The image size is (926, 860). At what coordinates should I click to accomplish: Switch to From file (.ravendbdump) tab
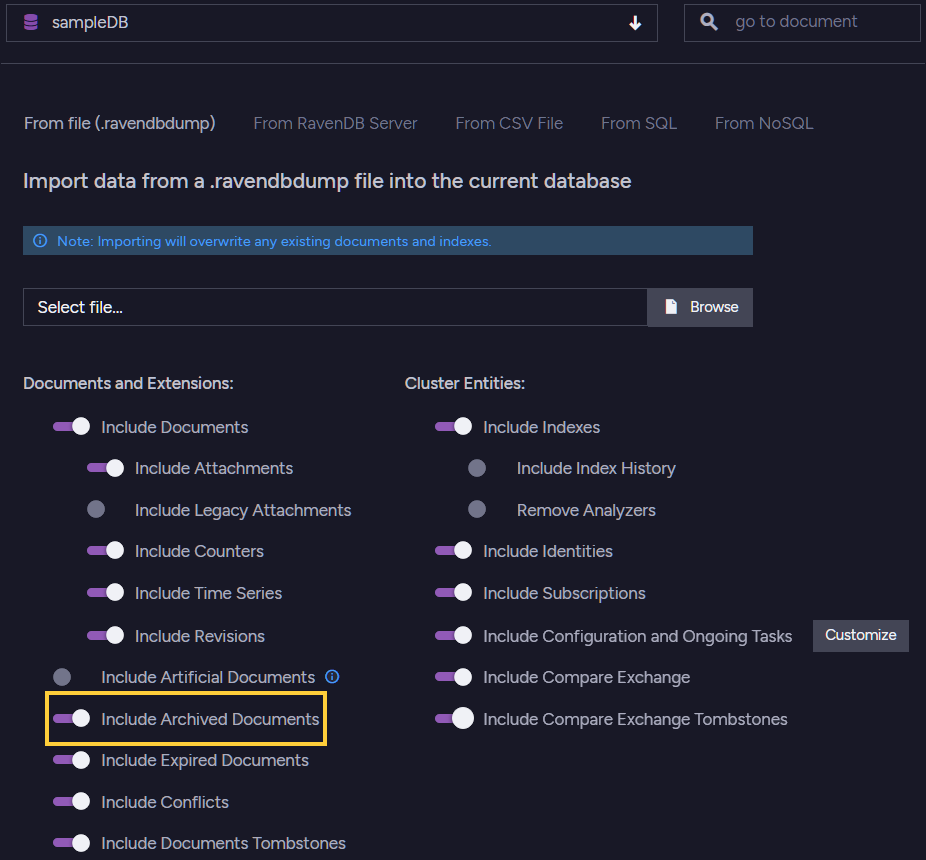coord(119,123)
